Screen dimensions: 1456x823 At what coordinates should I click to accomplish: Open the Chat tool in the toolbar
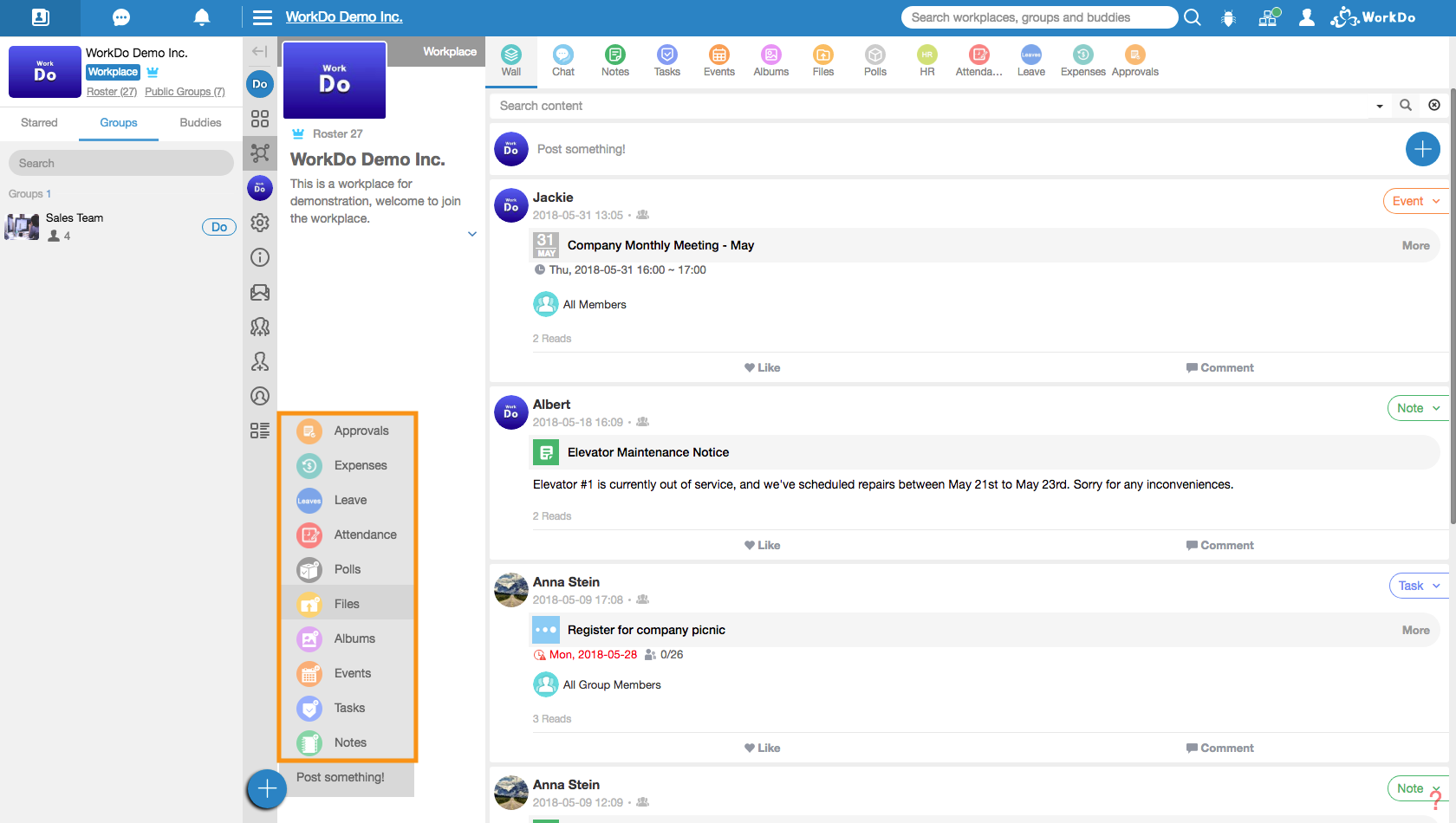coord(563,62)
